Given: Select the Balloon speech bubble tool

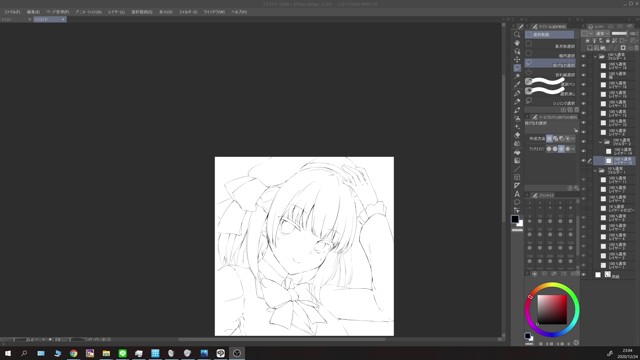Looking at the screenshot, I should click(517, 202).
